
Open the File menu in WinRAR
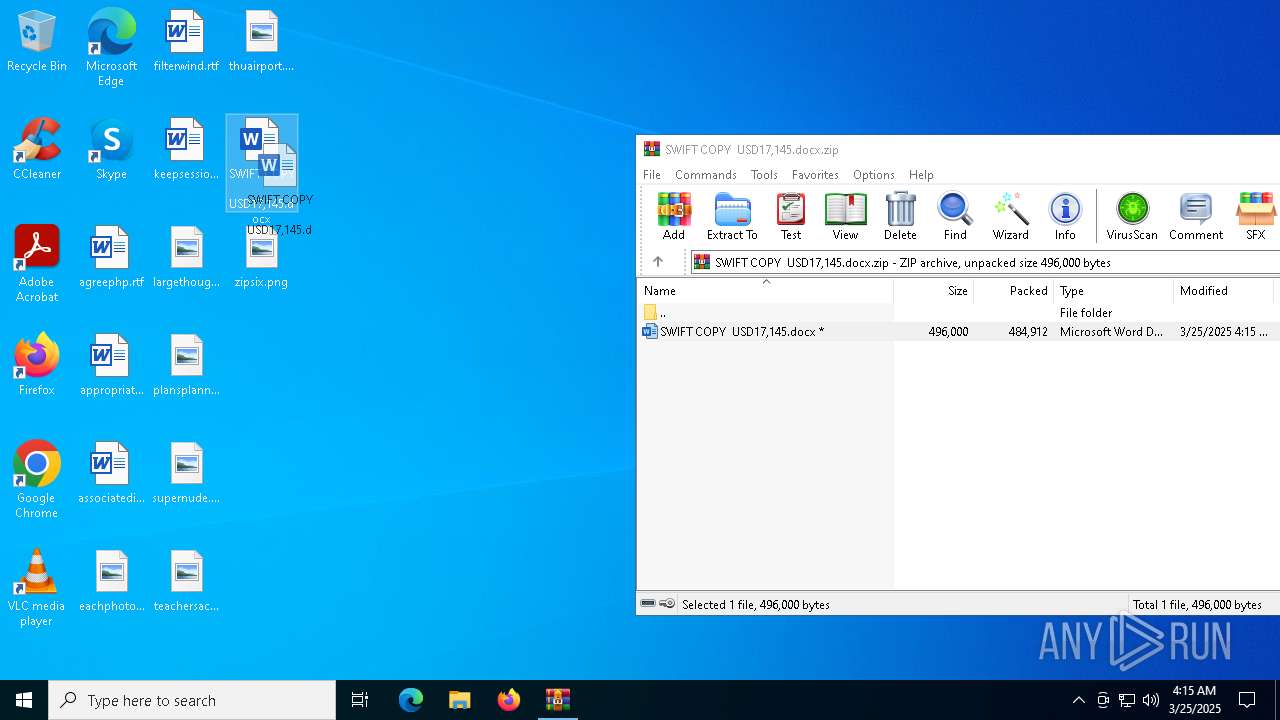tap(652, 174)
